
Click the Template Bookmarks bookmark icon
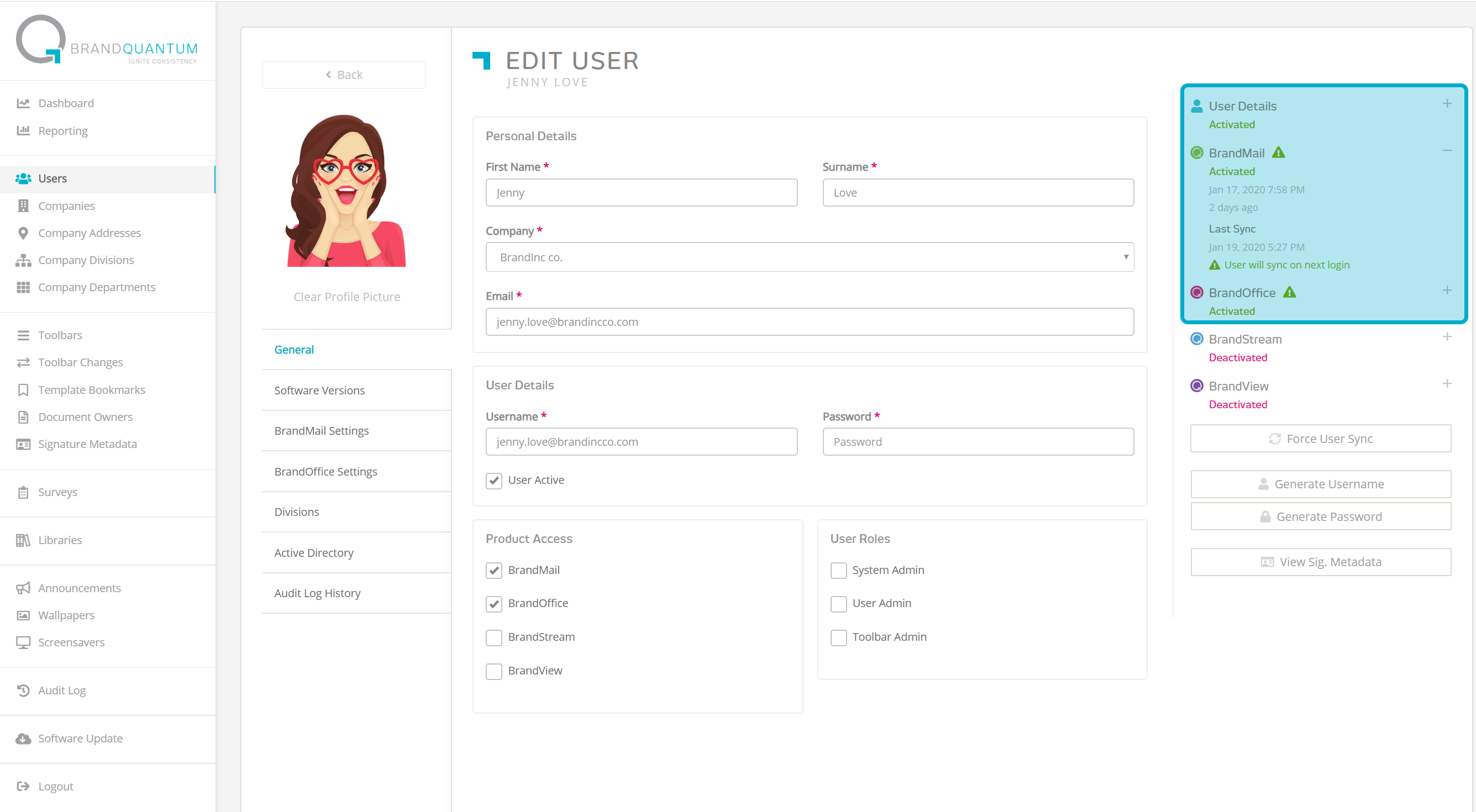[x=23, y=390]
